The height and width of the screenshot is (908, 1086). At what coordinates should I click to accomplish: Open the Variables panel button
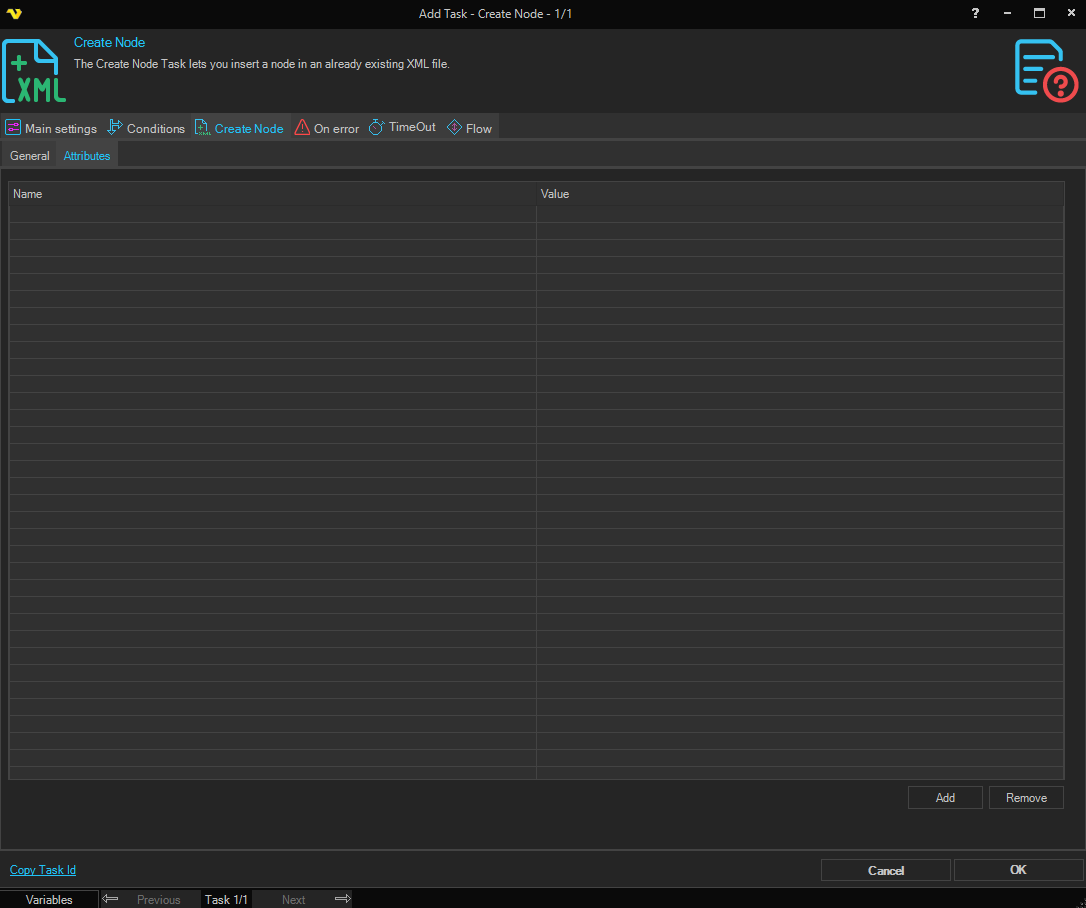[49, 899]
